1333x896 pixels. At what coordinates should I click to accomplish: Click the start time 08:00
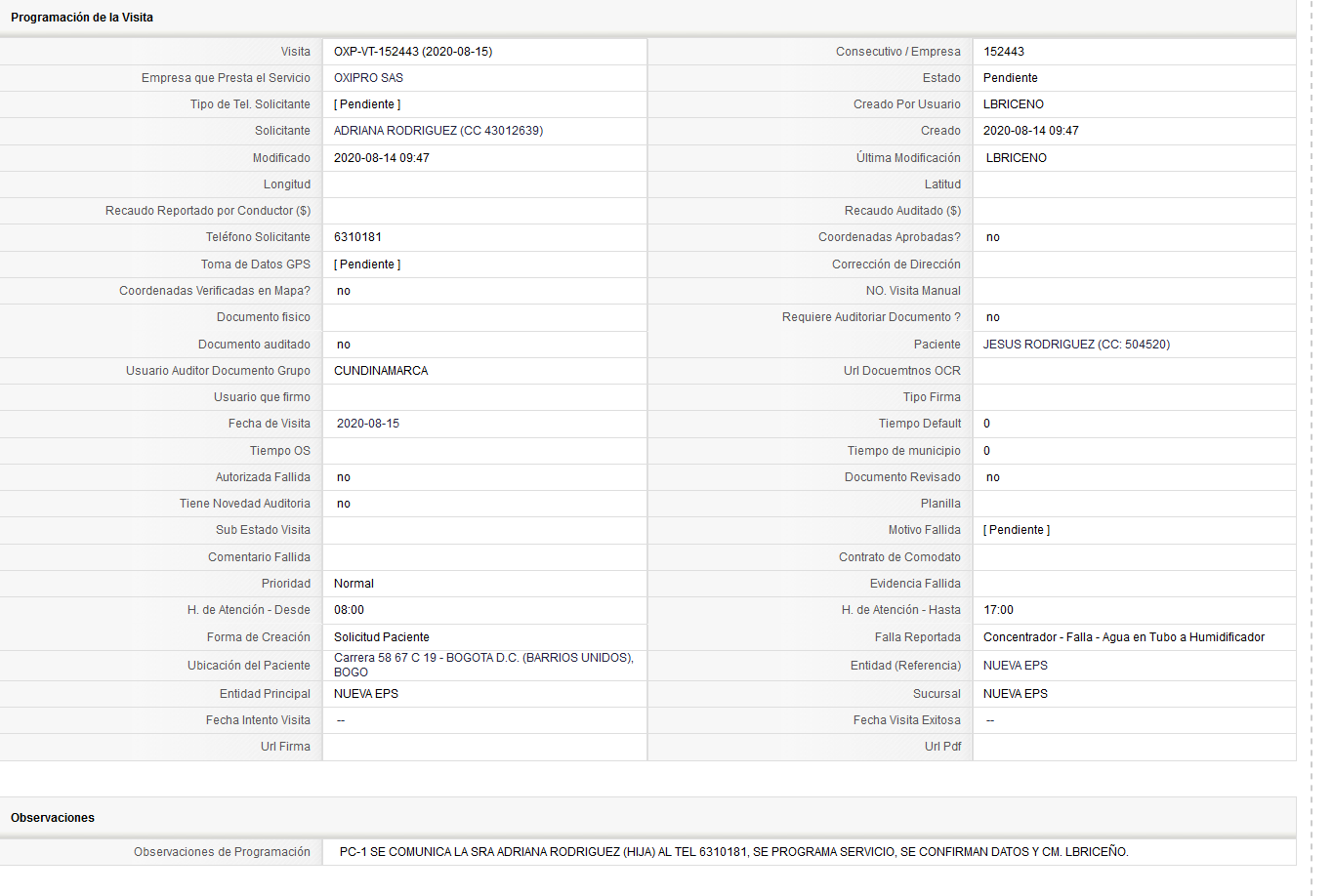tap(349, 610)
